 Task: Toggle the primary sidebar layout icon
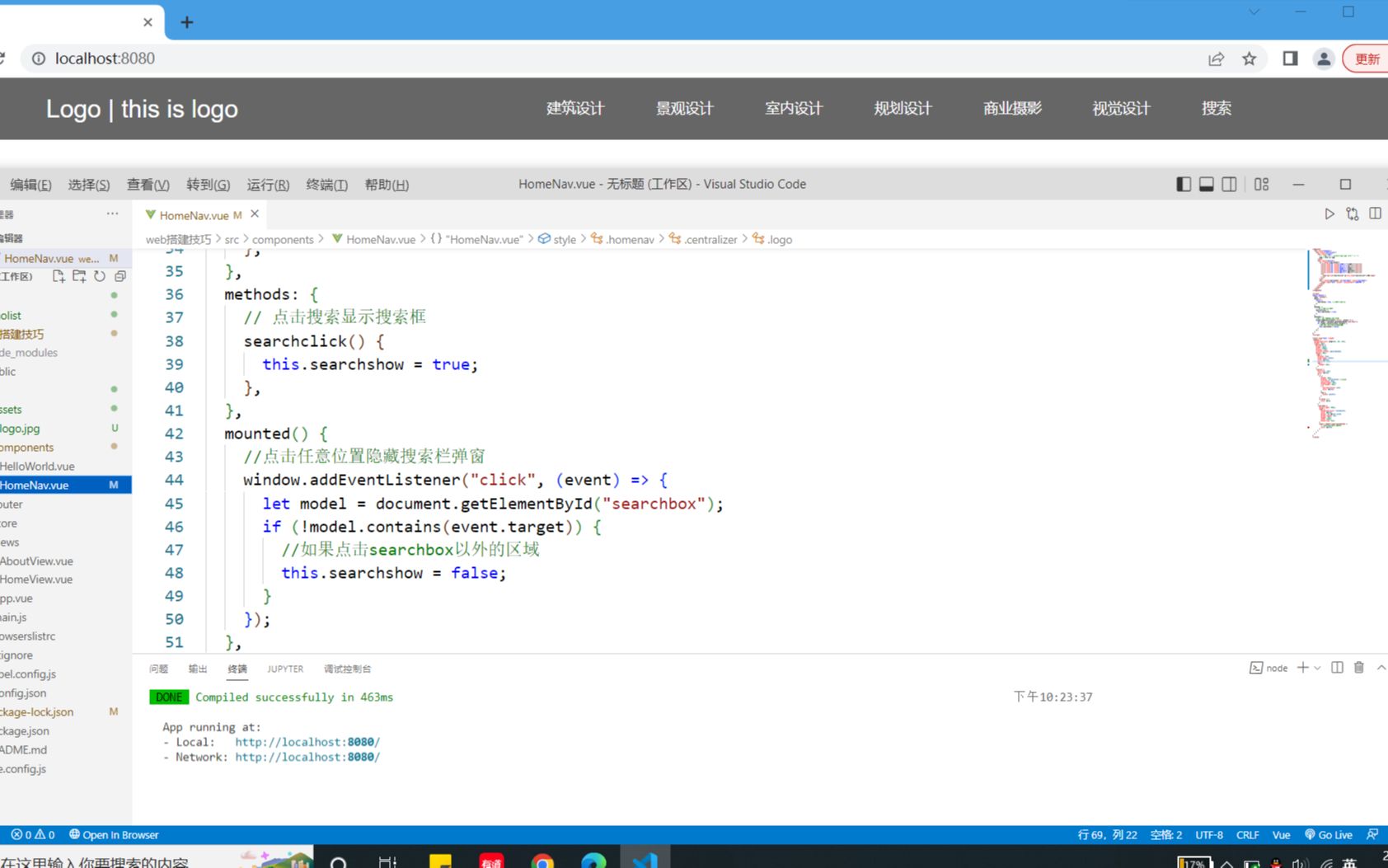[1184, 185]
